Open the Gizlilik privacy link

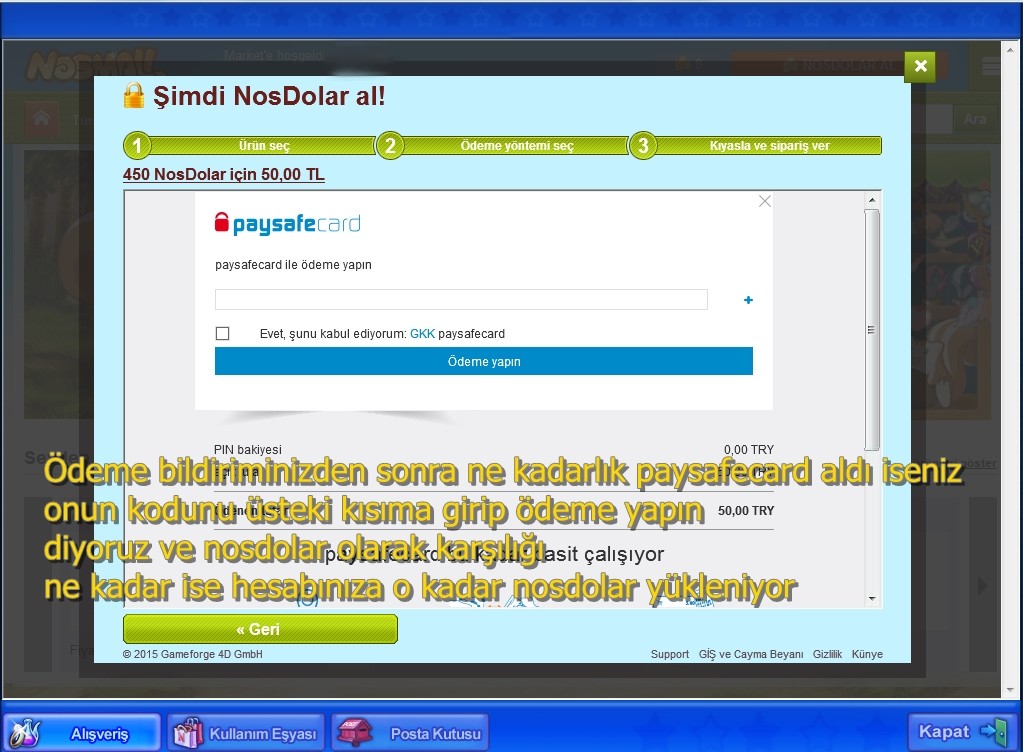(827, 654)
